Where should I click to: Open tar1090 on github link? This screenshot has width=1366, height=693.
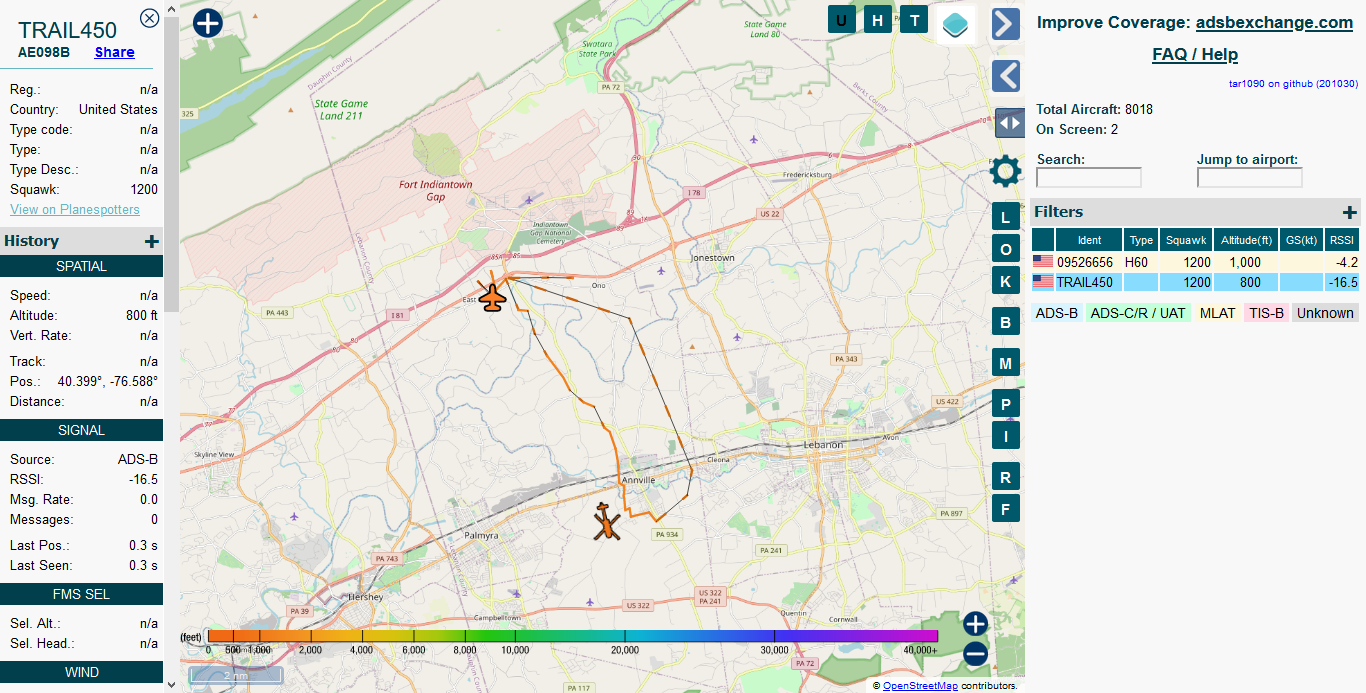click(x=1293, y=84)
